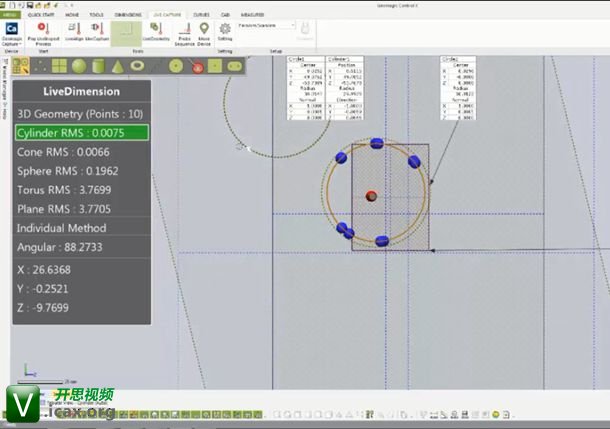This screenshot has width=610, height=429.
Task: Select the Cylinder RMS result row
Action: pos(82,132)
